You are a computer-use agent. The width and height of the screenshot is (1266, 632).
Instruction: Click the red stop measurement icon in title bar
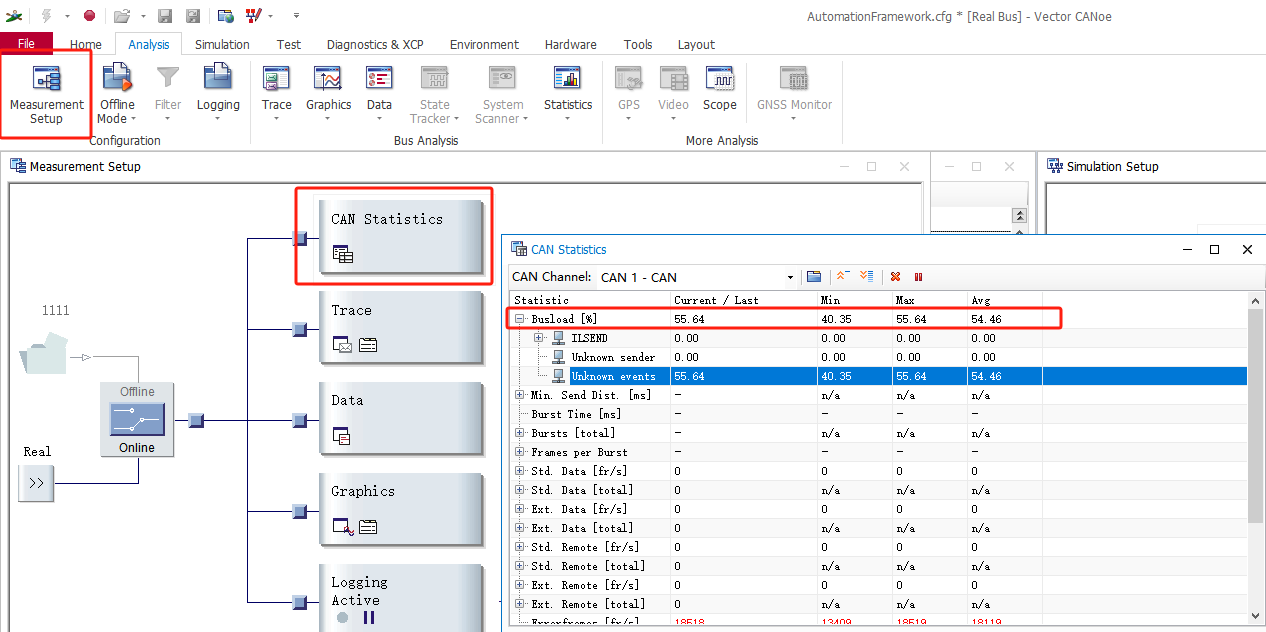pos(89,16)
